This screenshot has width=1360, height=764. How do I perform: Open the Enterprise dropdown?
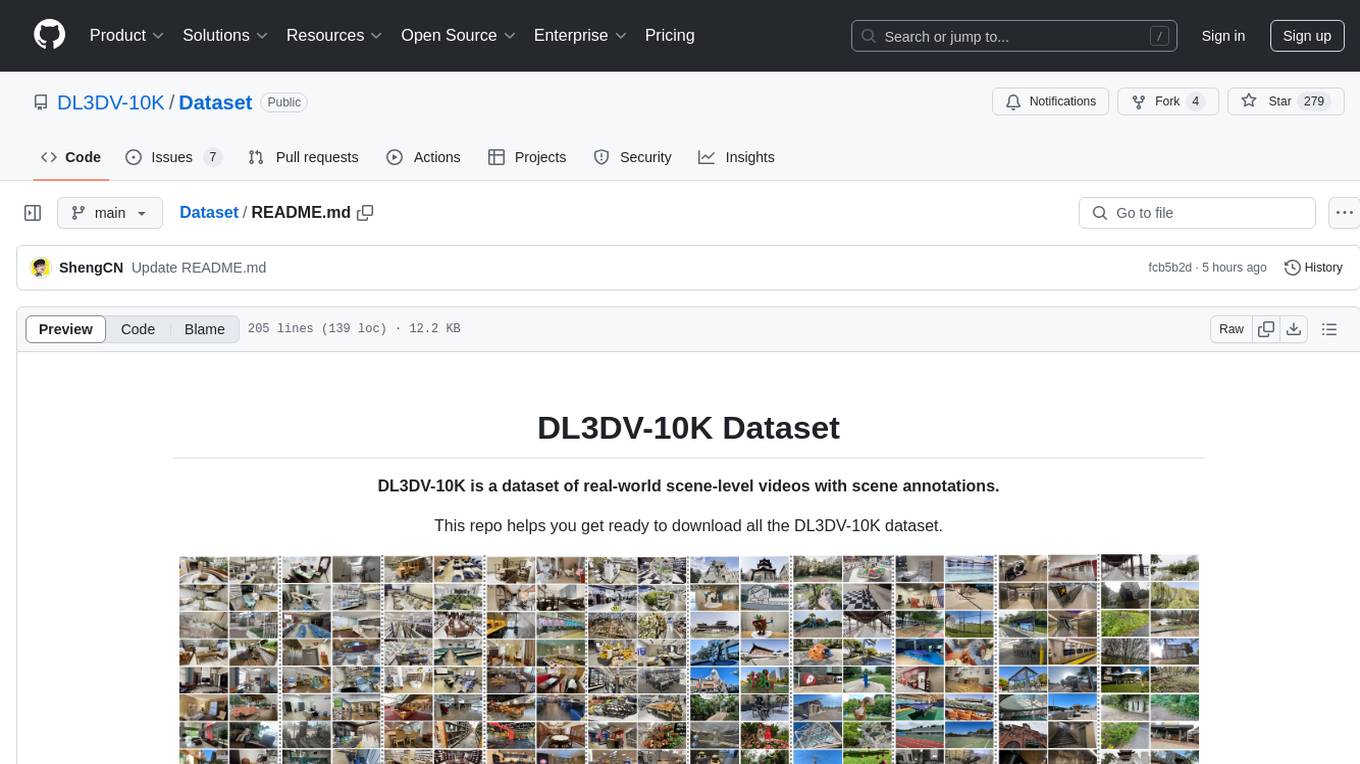pos(580,35)
